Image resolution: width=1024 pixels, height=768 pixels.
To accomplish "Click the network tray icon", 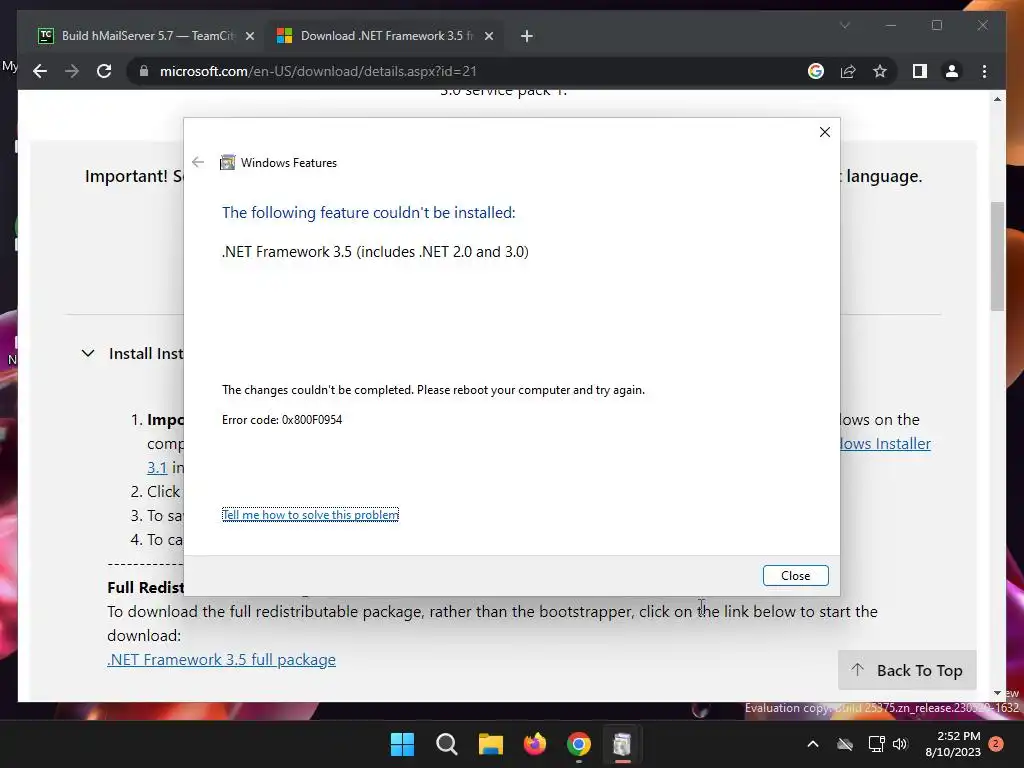I will pyautogui.click(x=876, y=744).
